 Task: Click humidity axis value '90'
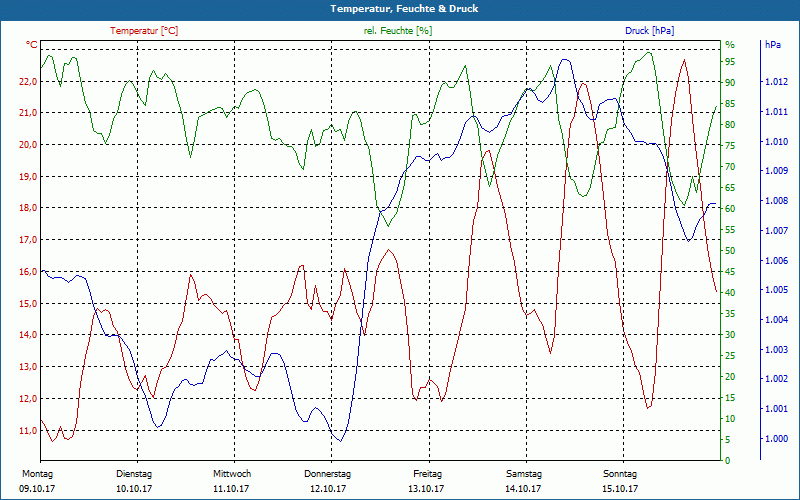[x=730, y=83]
